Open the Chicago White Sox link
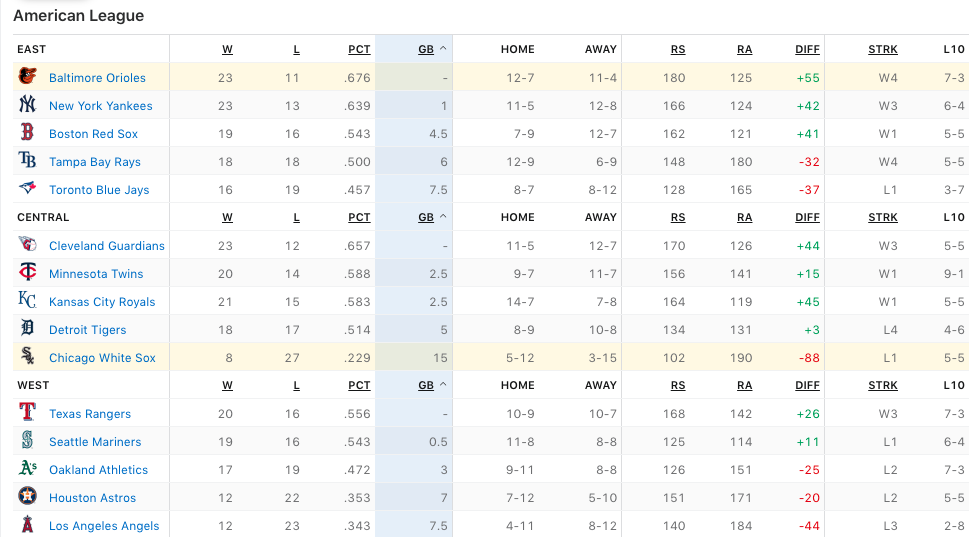Image resolution: width=978 pixels, height=537 pixels. (x=102, y=358)
